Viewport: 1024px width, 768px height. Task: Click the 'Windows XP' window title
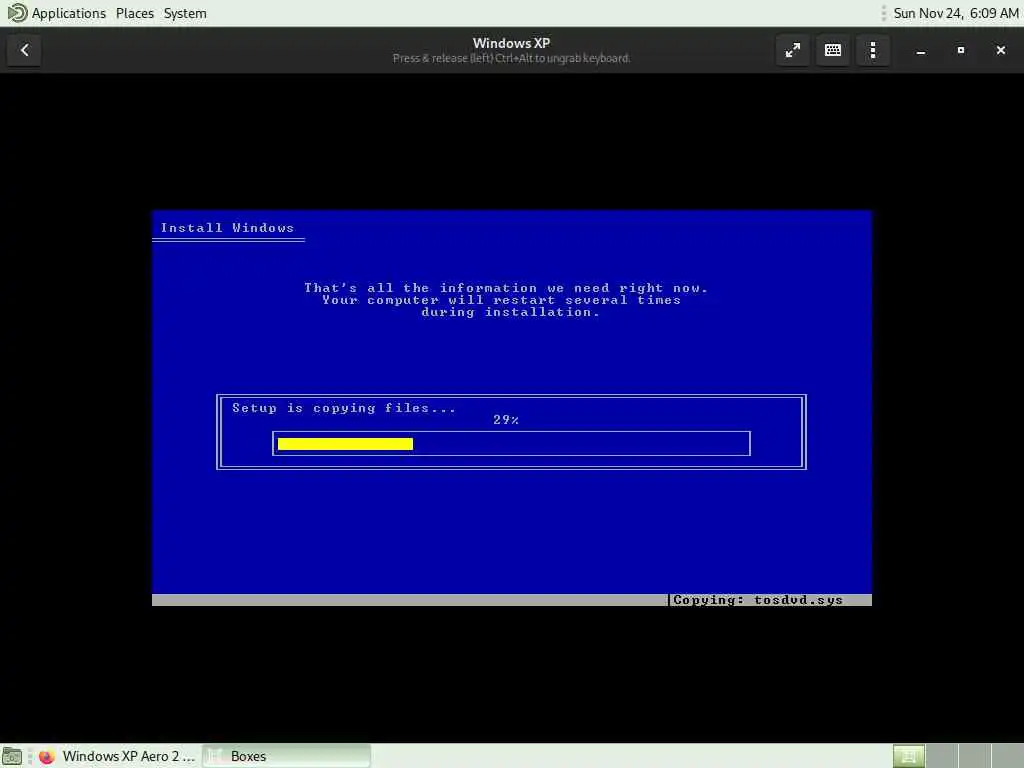coord(511,43)
